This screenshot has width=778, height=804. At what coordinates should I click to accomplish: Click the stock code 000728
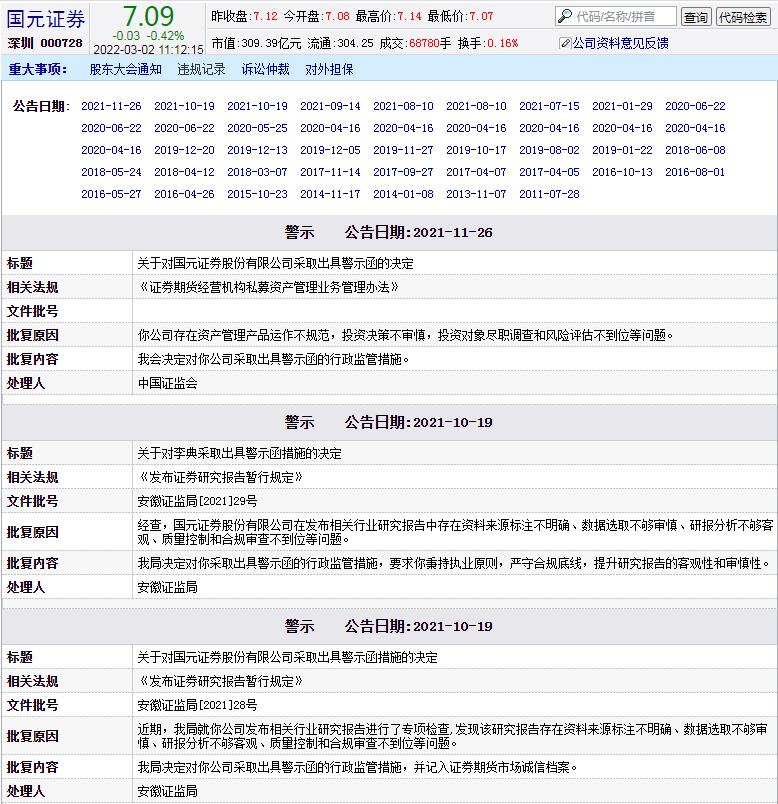[x=62, y=43]
